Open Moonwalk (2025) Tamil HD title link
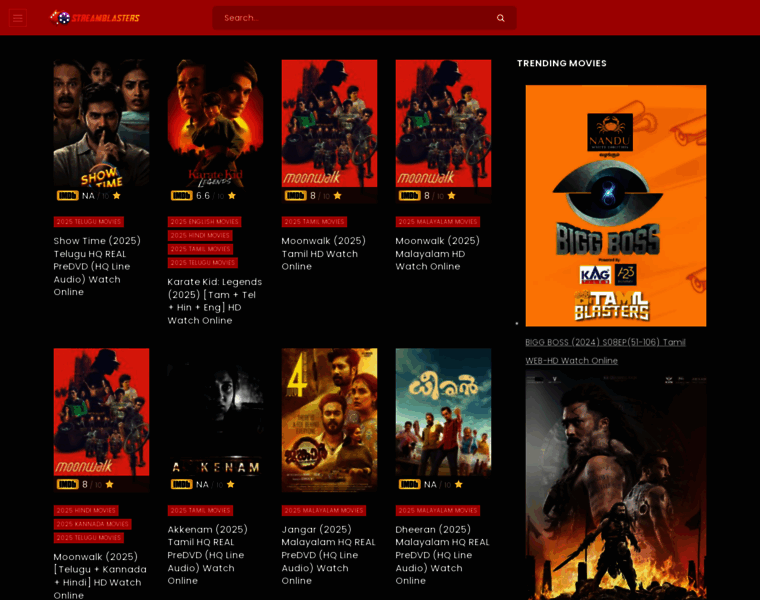Screen dimensions: 760x600 (323, 253)
